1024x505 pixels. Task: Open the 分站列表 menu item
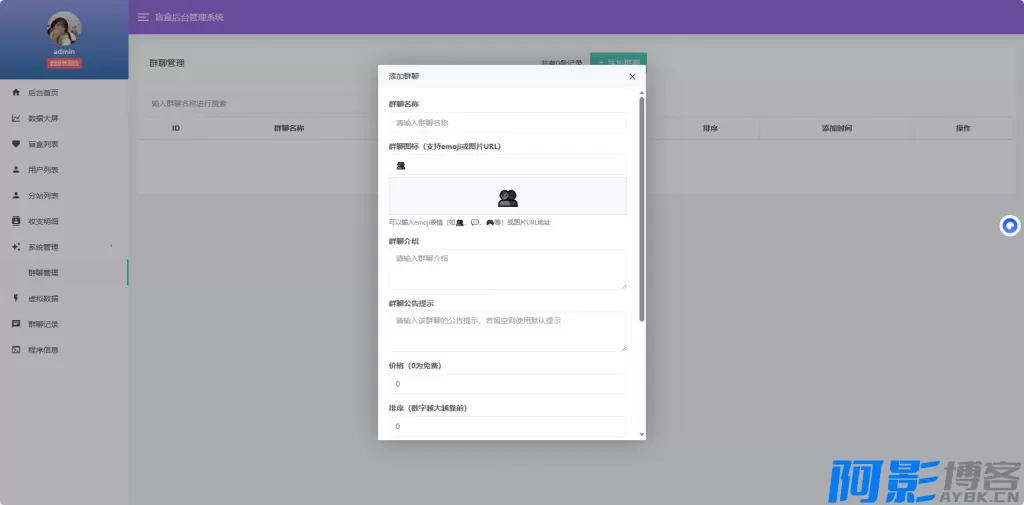click(x=43, y=196)
